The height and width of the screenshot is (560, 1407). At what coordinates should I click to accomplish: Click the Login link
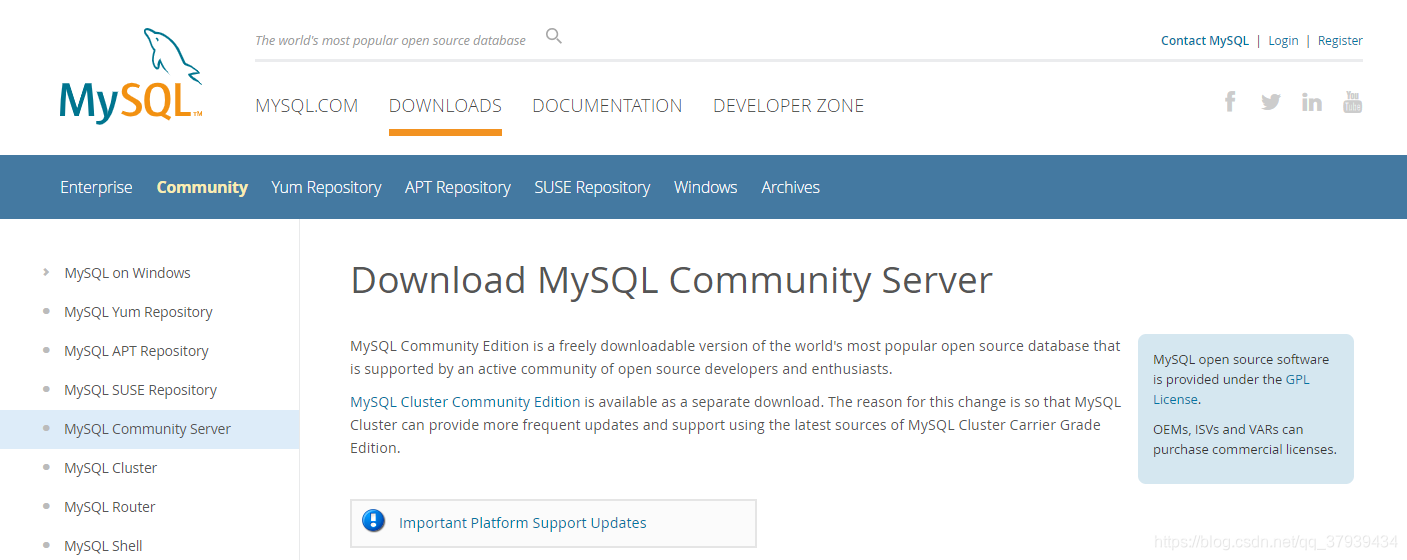(x=1283, y=41)
